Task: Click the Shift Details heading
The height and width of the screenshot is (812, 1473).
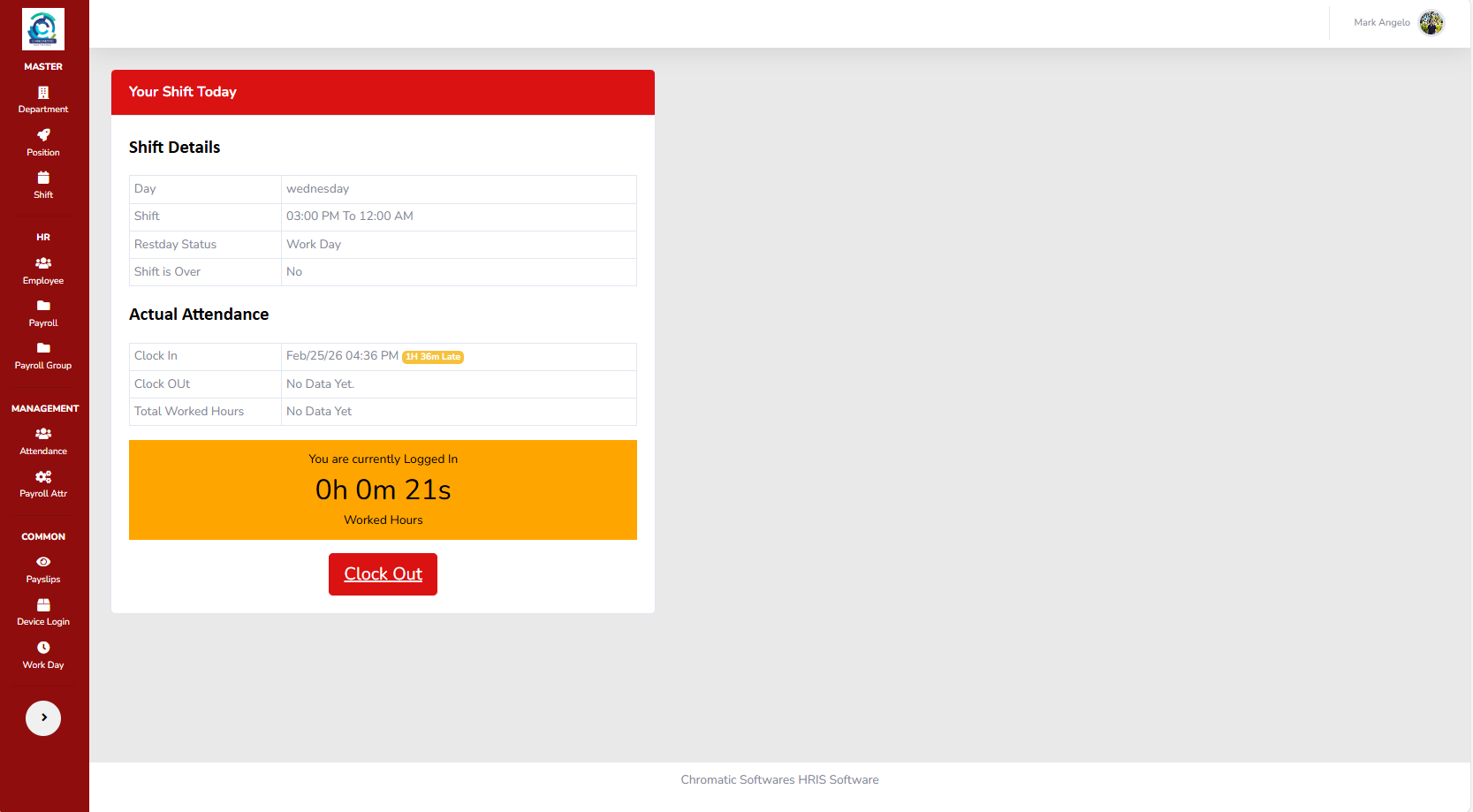Action: (x=174, y=148)
